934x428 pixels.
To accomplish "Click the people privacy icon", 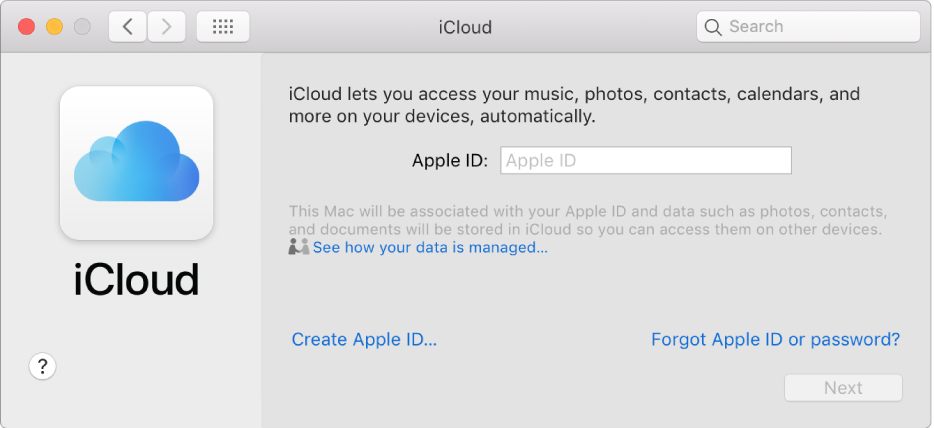I will click(x=299, y=247).
